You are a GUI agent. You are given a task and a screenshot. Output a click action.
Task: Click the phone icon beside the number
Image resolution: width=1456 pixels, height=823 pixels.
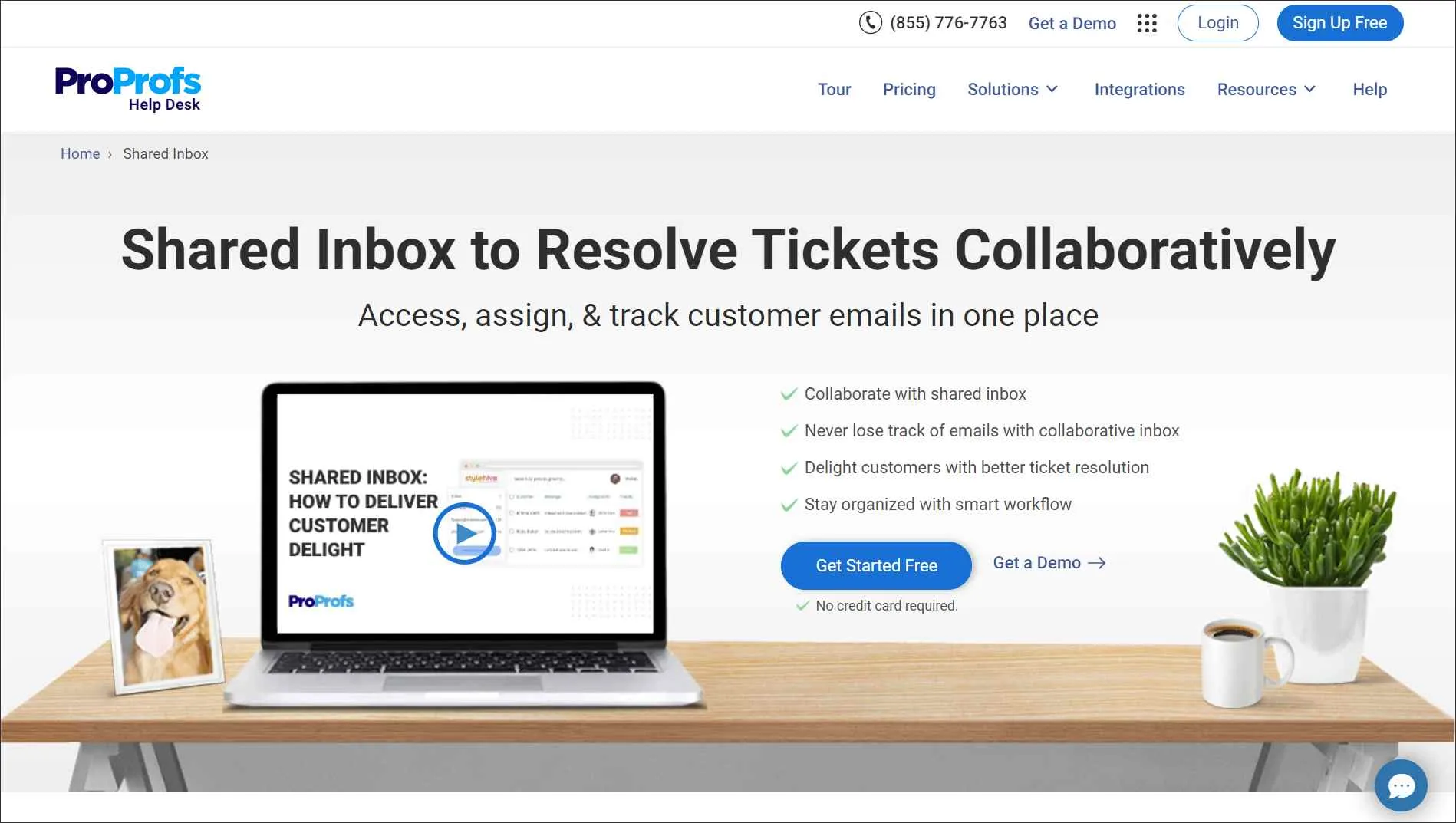click(870, 23)
